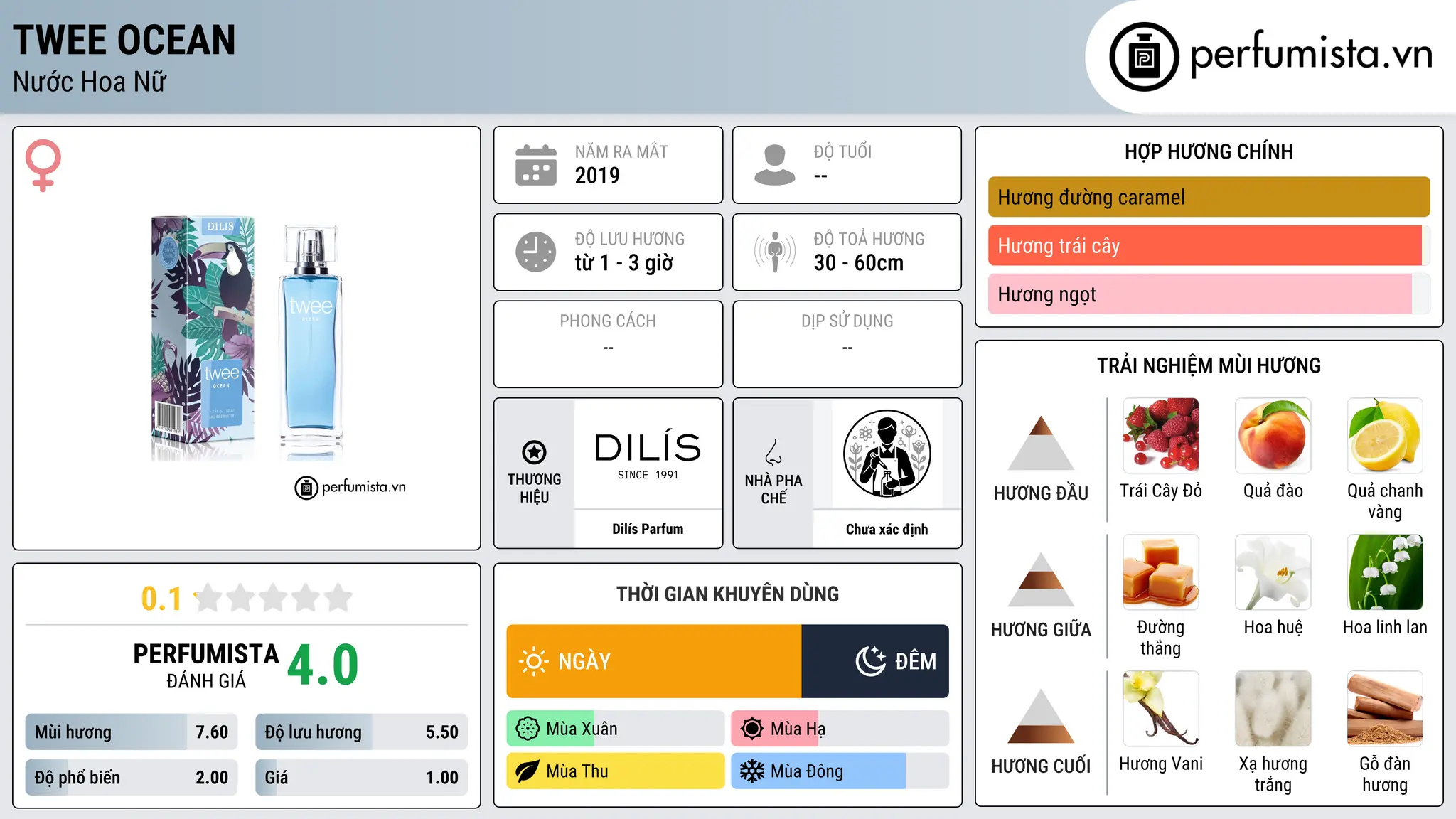Viewport: 1456px width, 819px height.
Task: Open the Xạ hương trắng note image
Action: (x=1273, y=709)
